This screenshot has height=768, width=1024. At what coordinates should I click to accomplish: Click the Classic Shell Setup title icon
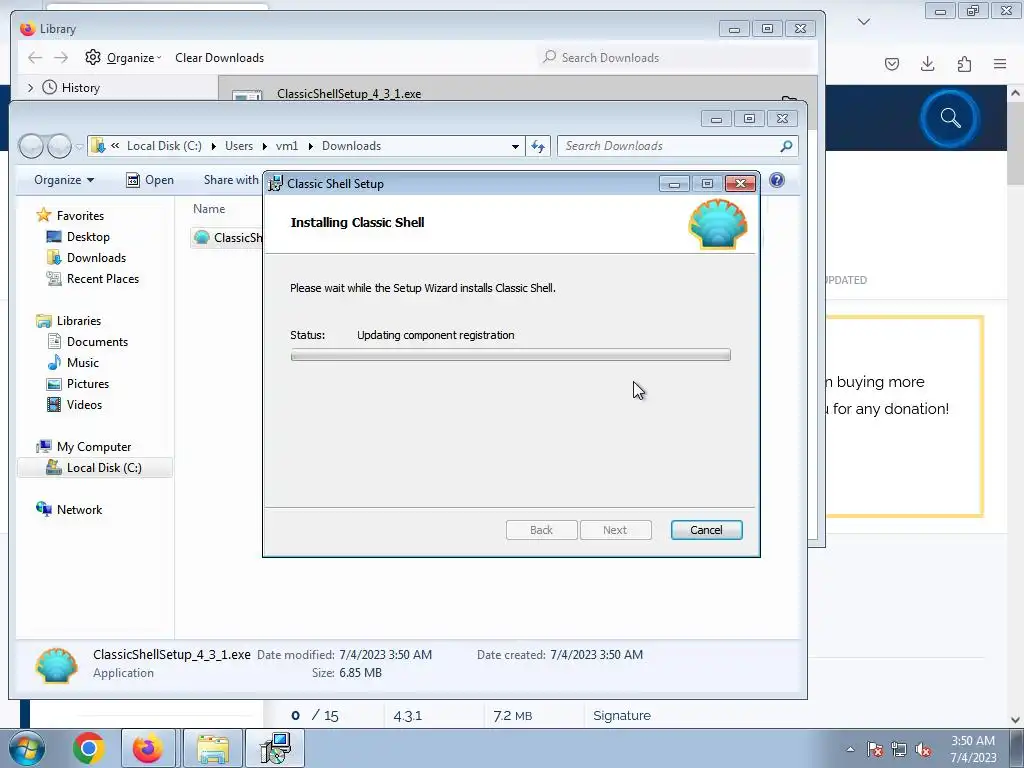point(276,184)
